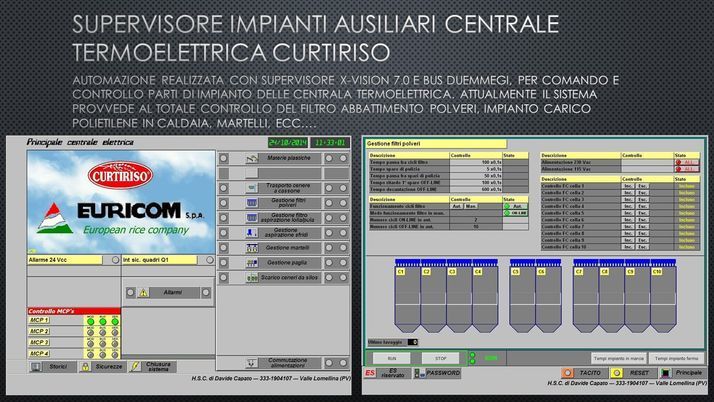Click the Allarmi warning triangle icon
This screenshot has width=714, height=402.
[143, 293]
